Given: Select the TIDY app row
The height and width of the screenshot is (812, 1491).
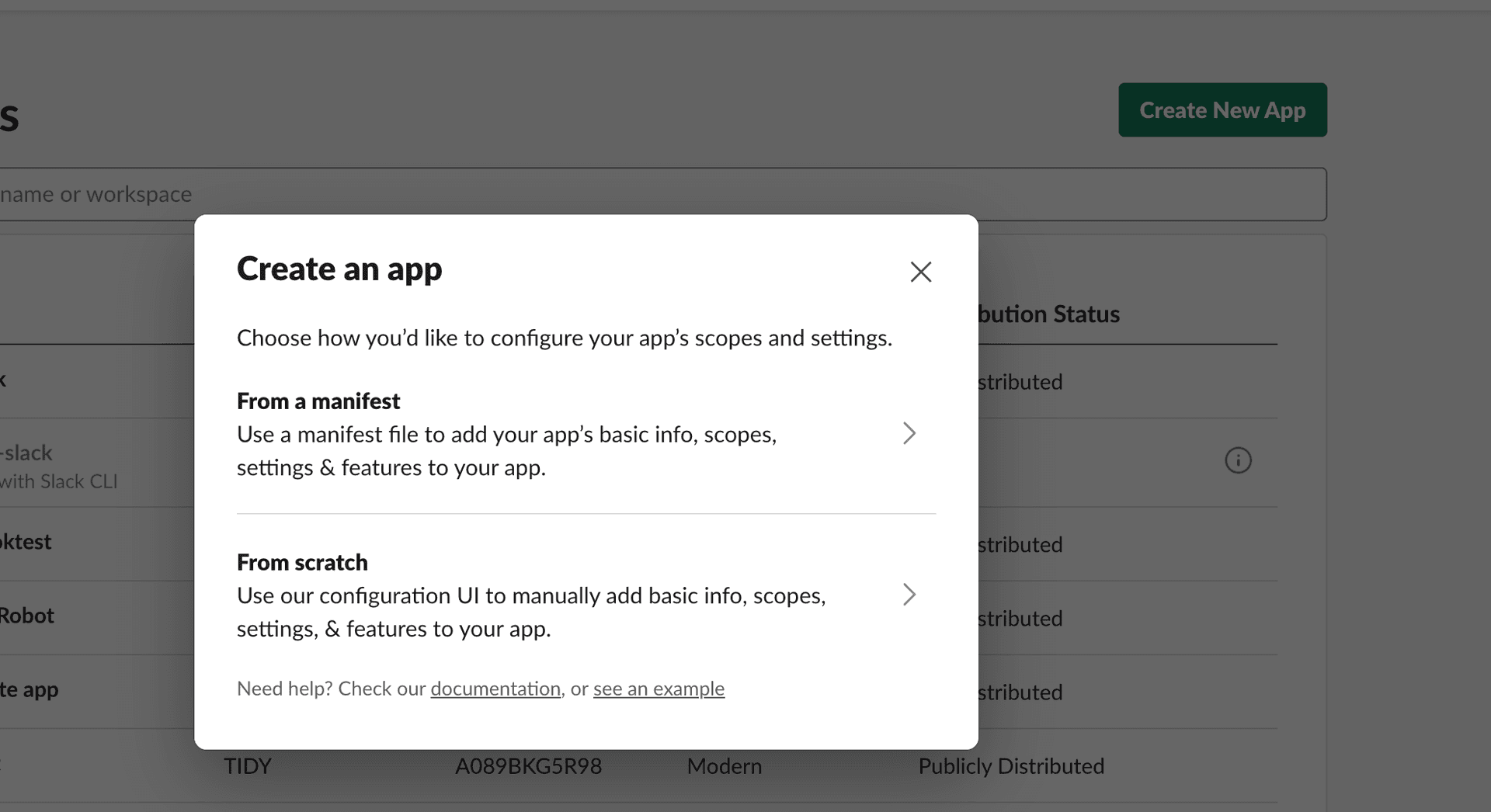Looking at the screenshot, I should coord(247,766).
